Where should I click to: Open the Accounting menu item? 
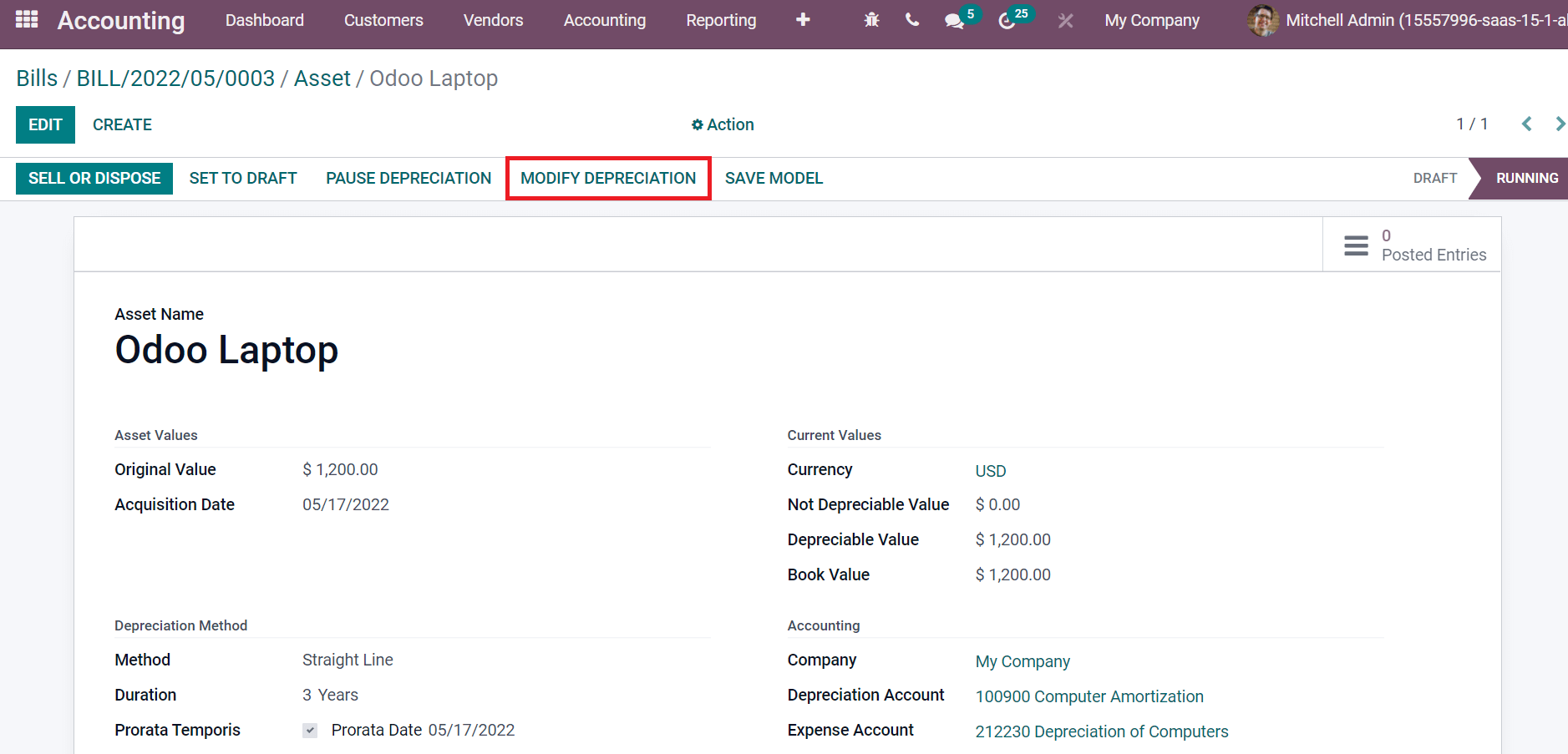(x=605, y=20)
